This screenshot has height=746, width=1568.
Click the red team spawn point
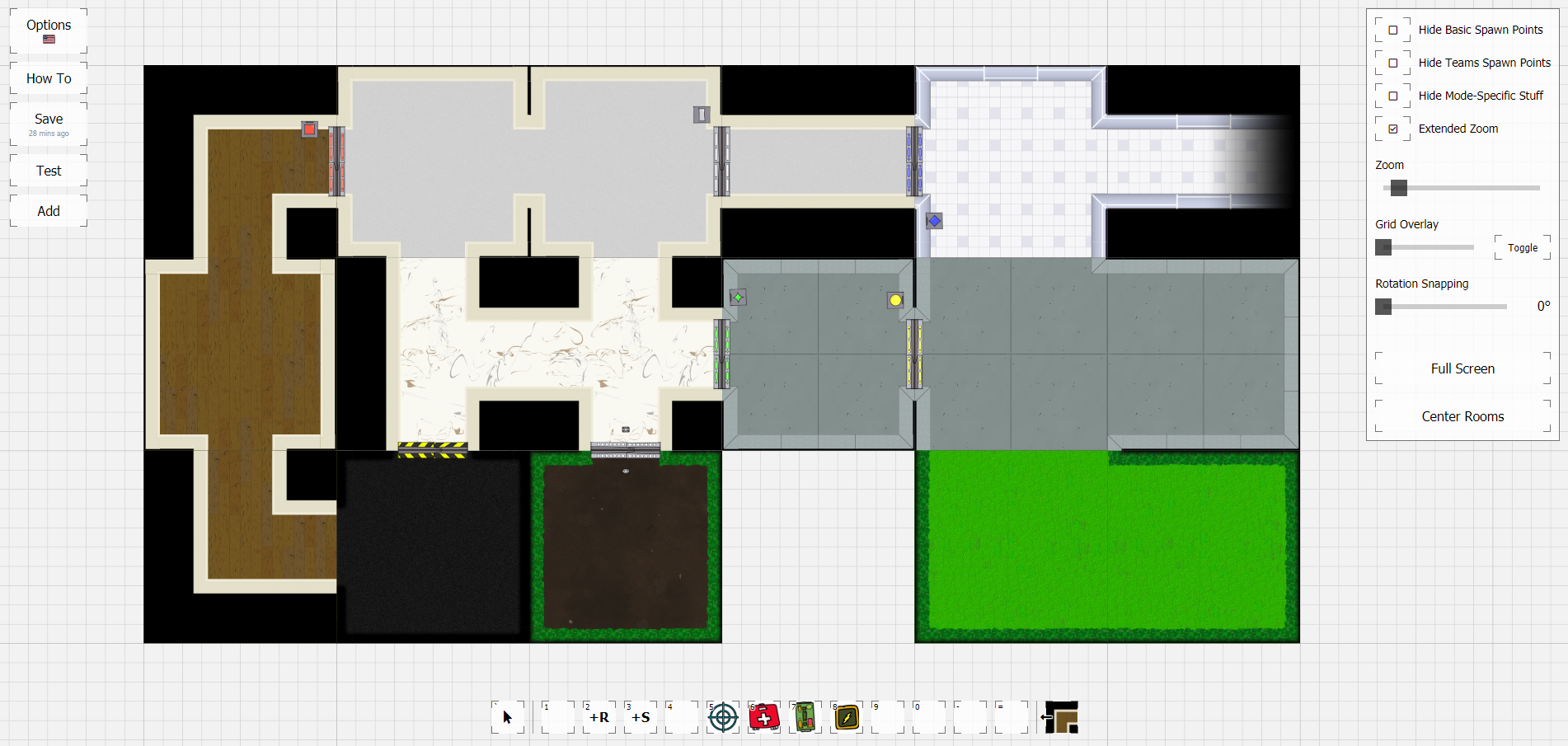coord(309,129)
